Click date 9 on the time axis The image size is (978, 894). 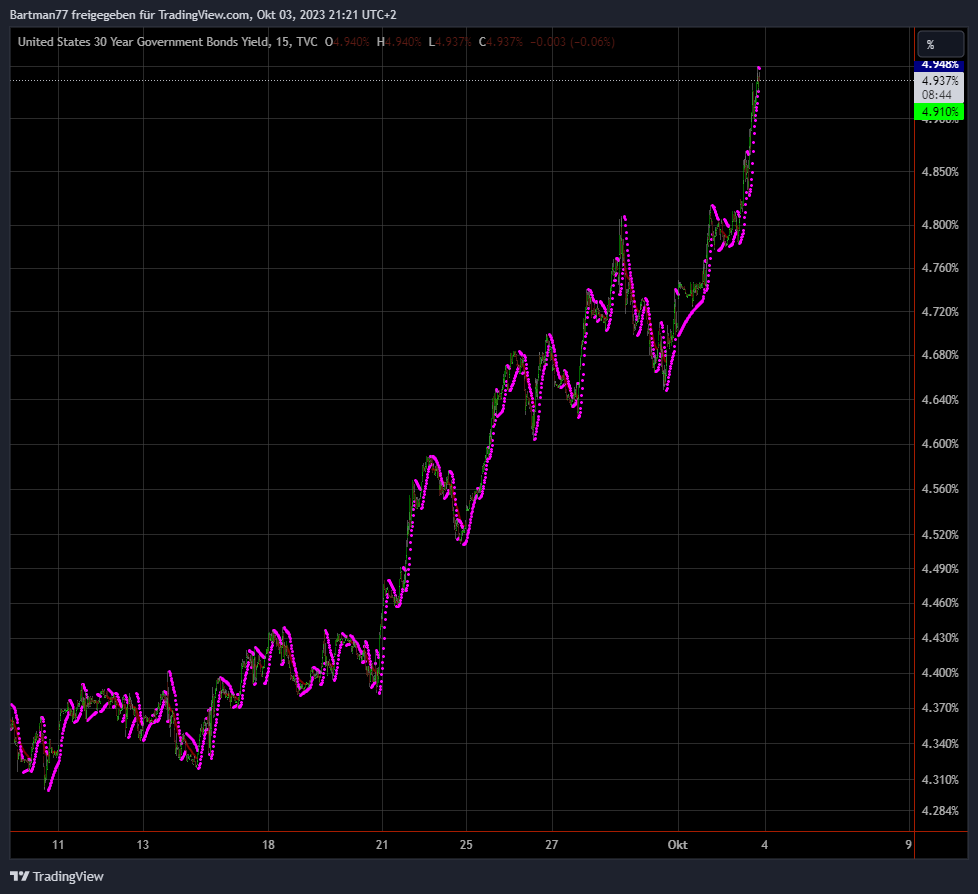click(908, 845)
